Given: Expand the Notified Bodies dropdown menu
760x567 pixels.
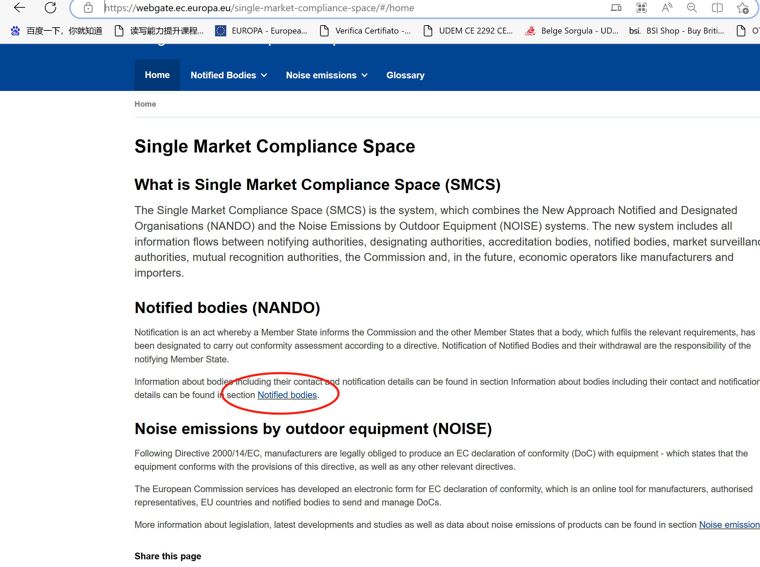Looking at the screenshot, I should (228, 75).
